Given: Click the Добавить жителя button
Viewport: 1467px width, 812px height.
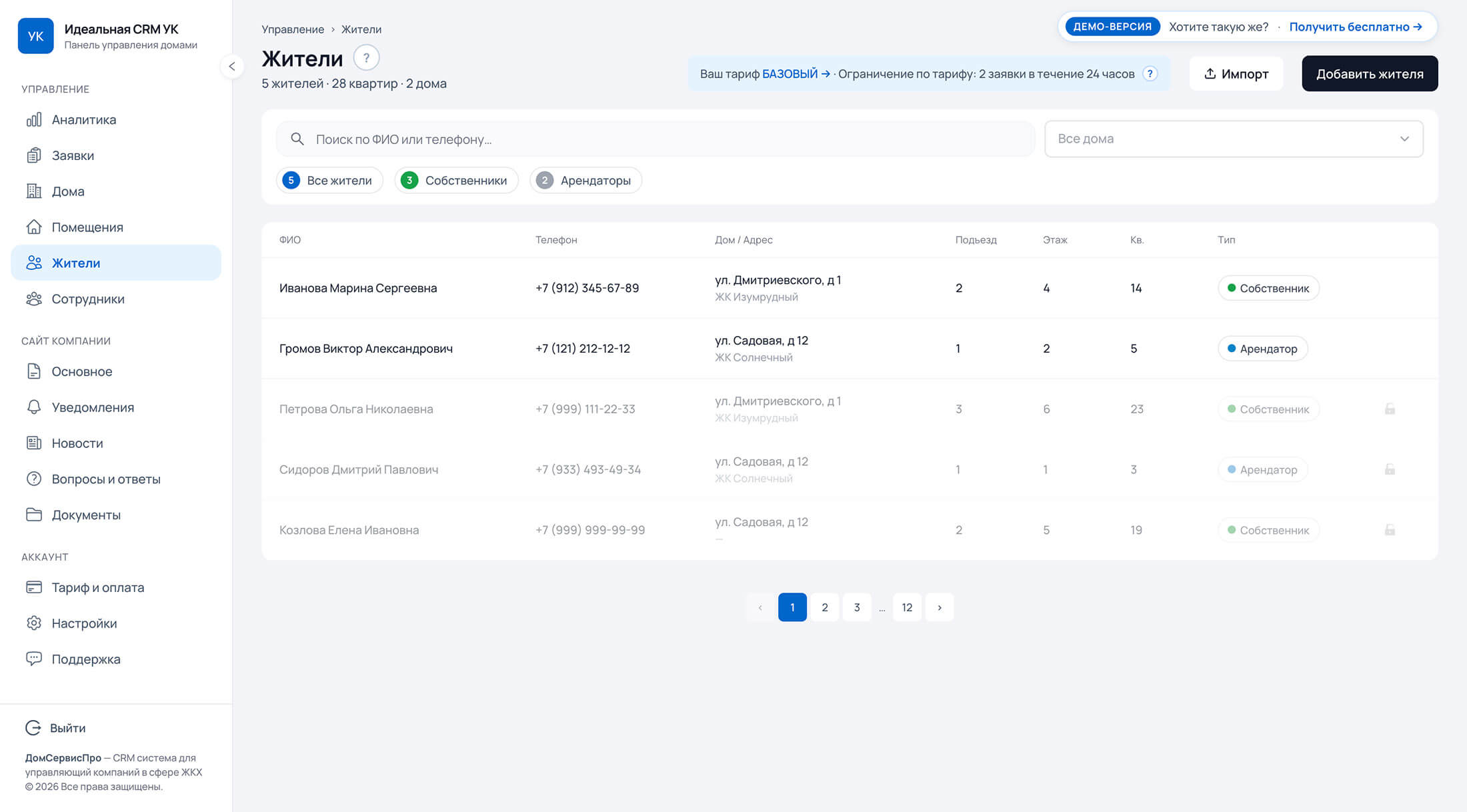Looking at the screenshot, I should (x=1370, y=73).
